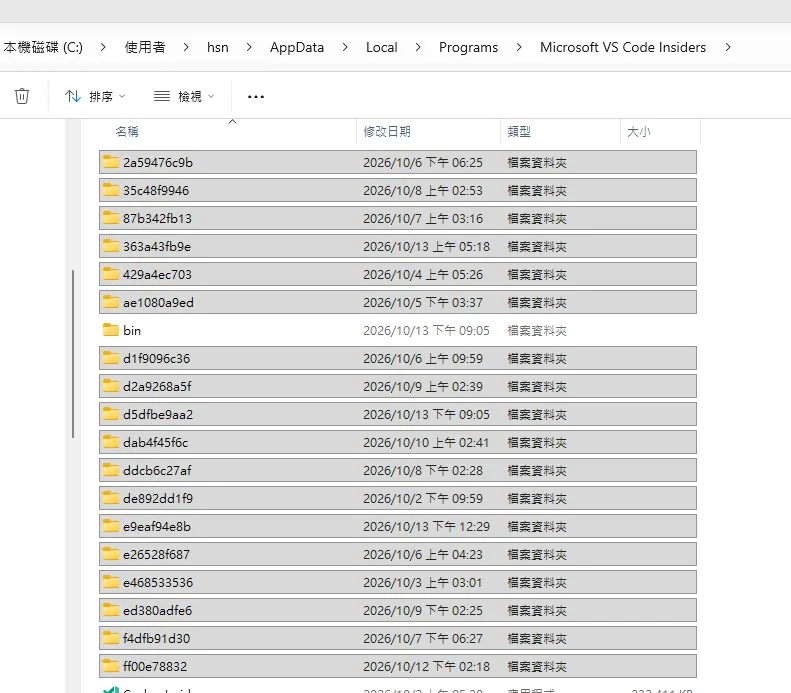Click folder icon of d2a9268a5f

click(110, 386)
